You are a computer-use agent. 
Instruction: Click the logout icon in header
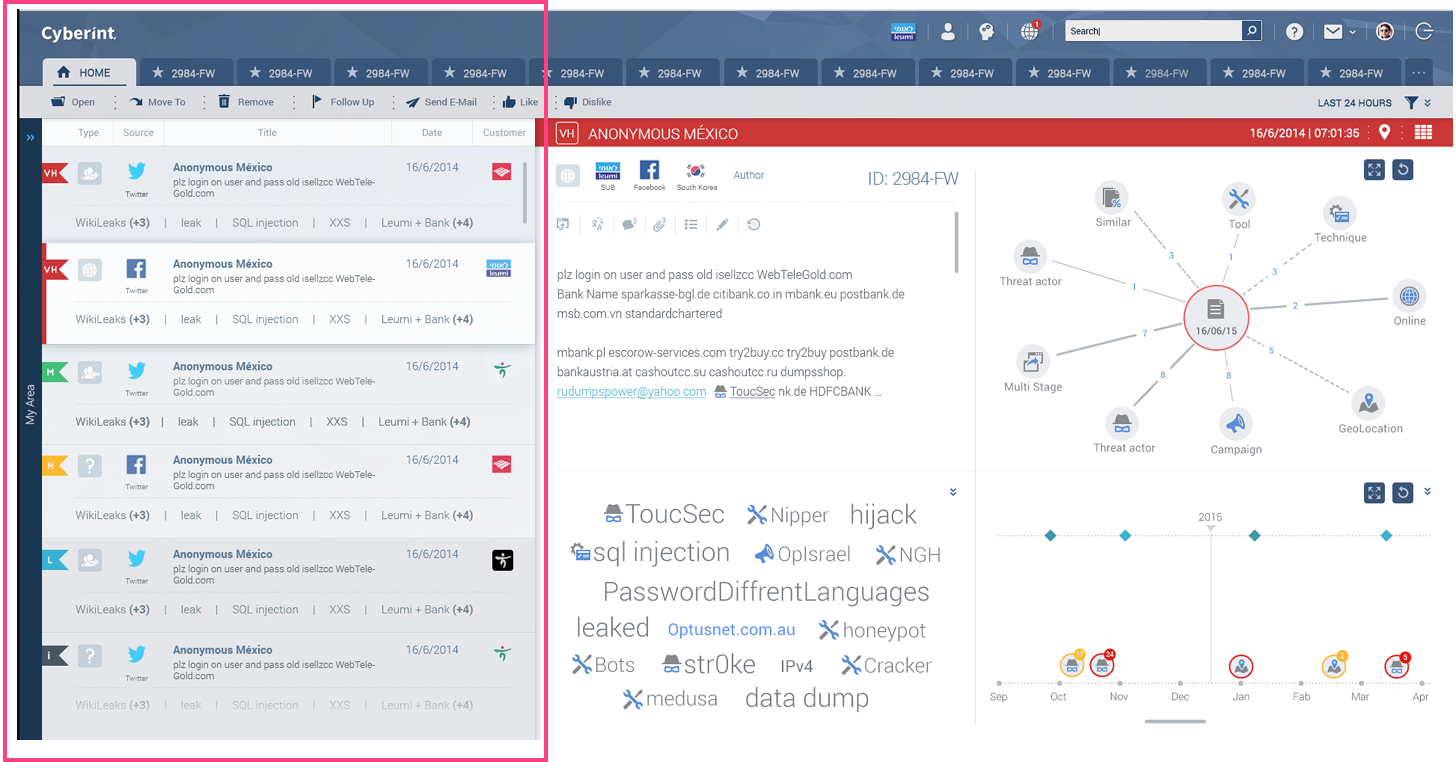(1426, 32)
